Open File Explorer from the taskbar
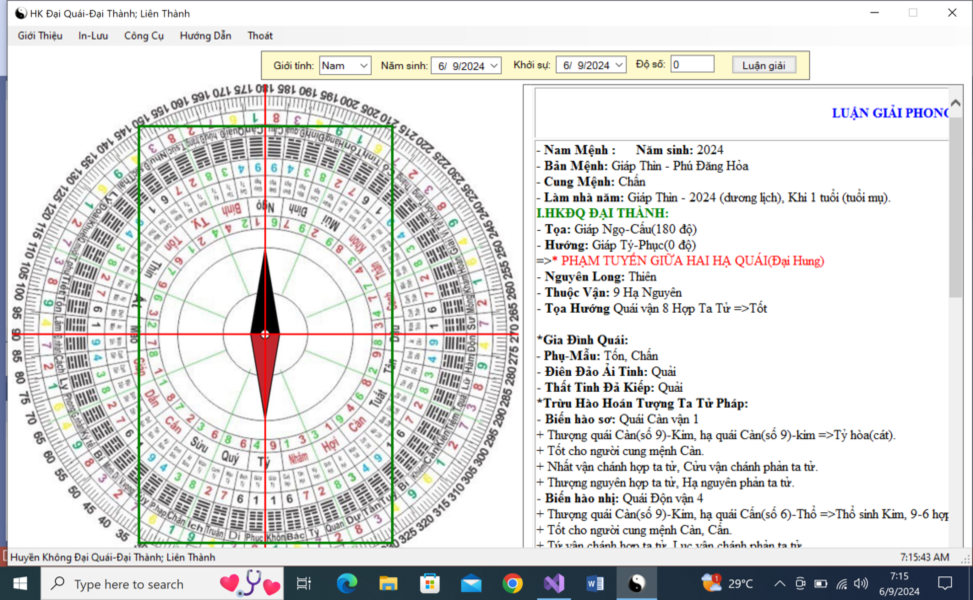Screen dimensions: 973x600 (x=388, y=583)
